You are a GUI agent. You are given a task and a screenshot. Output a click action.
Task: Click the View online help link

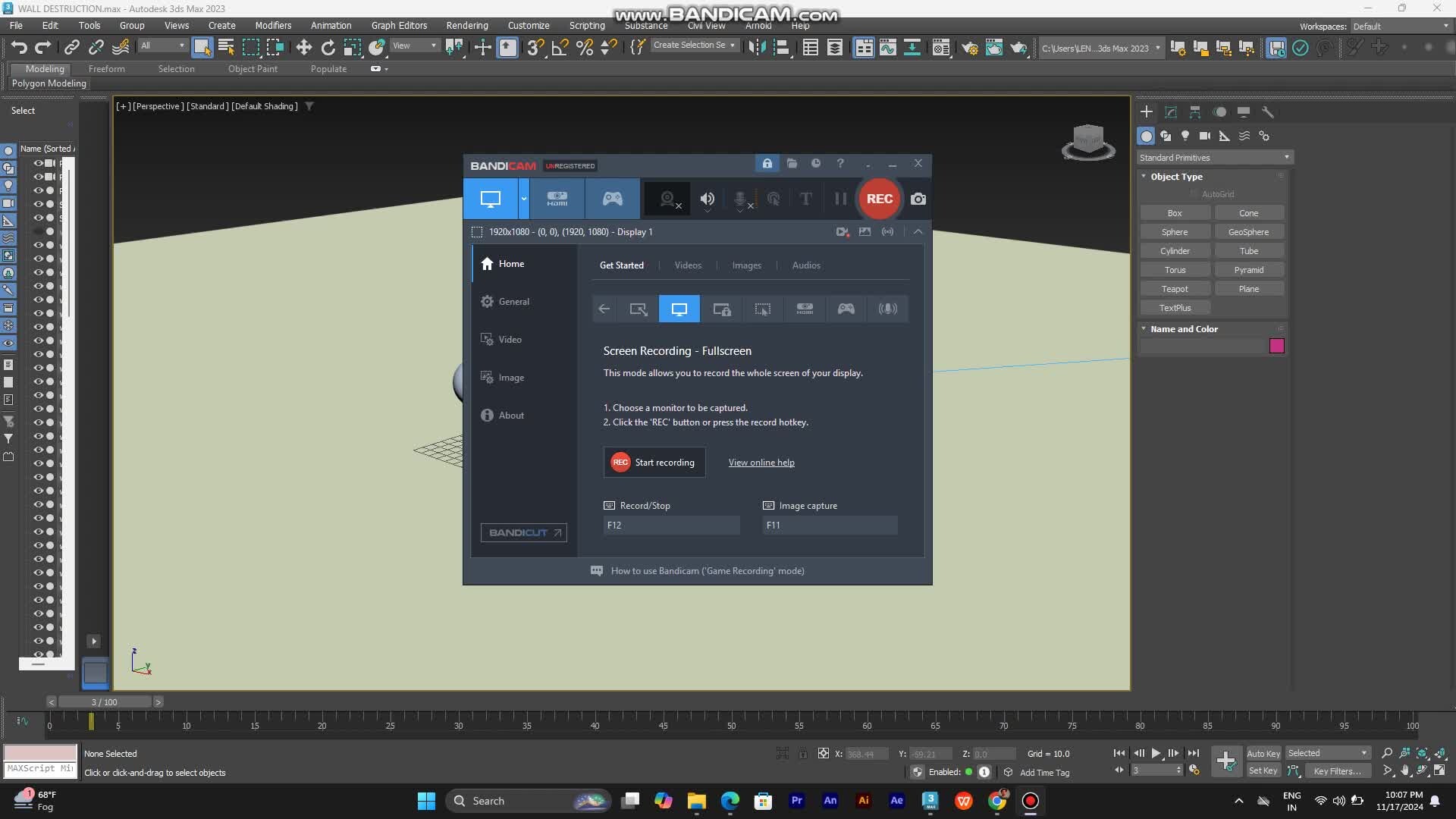tap(761, 463)
